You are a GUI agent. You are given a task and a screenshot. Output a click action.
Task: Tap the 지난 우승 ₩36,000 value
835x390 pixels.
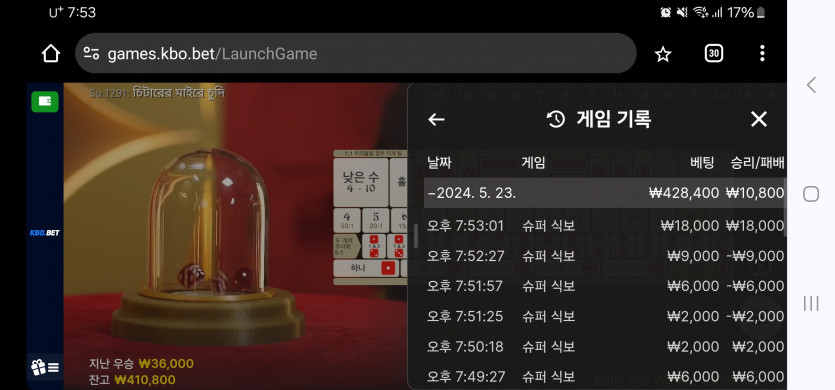coord(141,364)
